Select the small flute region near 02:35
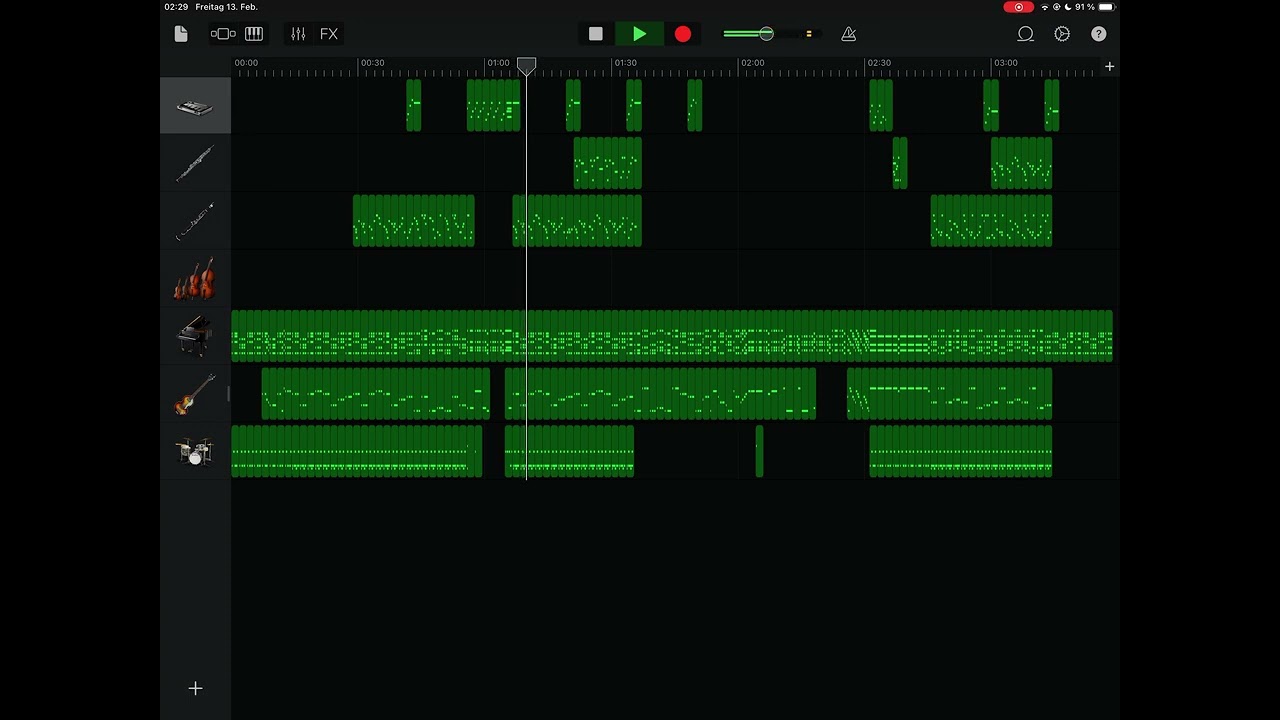Screen dimensions: 1280x720 900,163
